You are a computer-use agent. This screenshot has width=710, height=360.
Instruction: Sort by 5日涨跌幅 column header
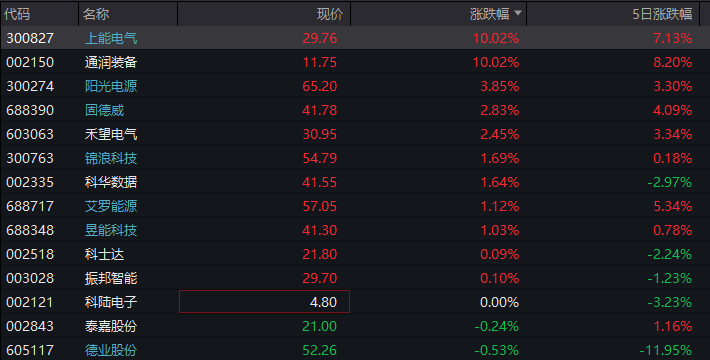(x=662, y=14)
